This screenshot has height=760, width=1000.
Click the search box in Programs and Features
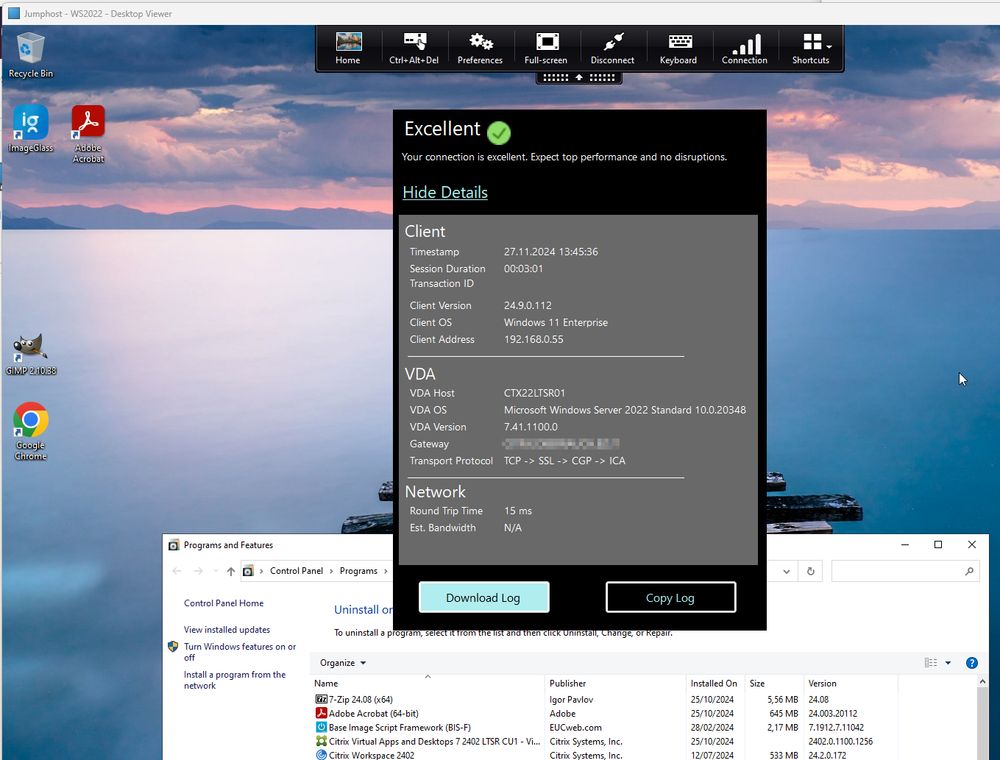906,571
